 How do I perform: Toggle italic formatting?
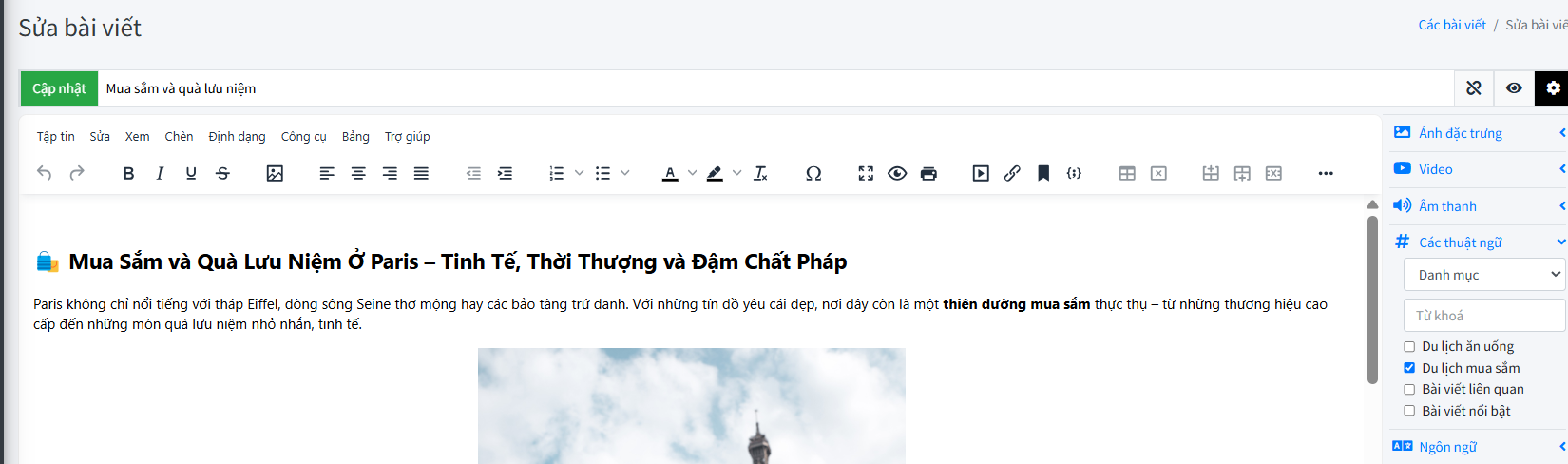pos(160,173)
